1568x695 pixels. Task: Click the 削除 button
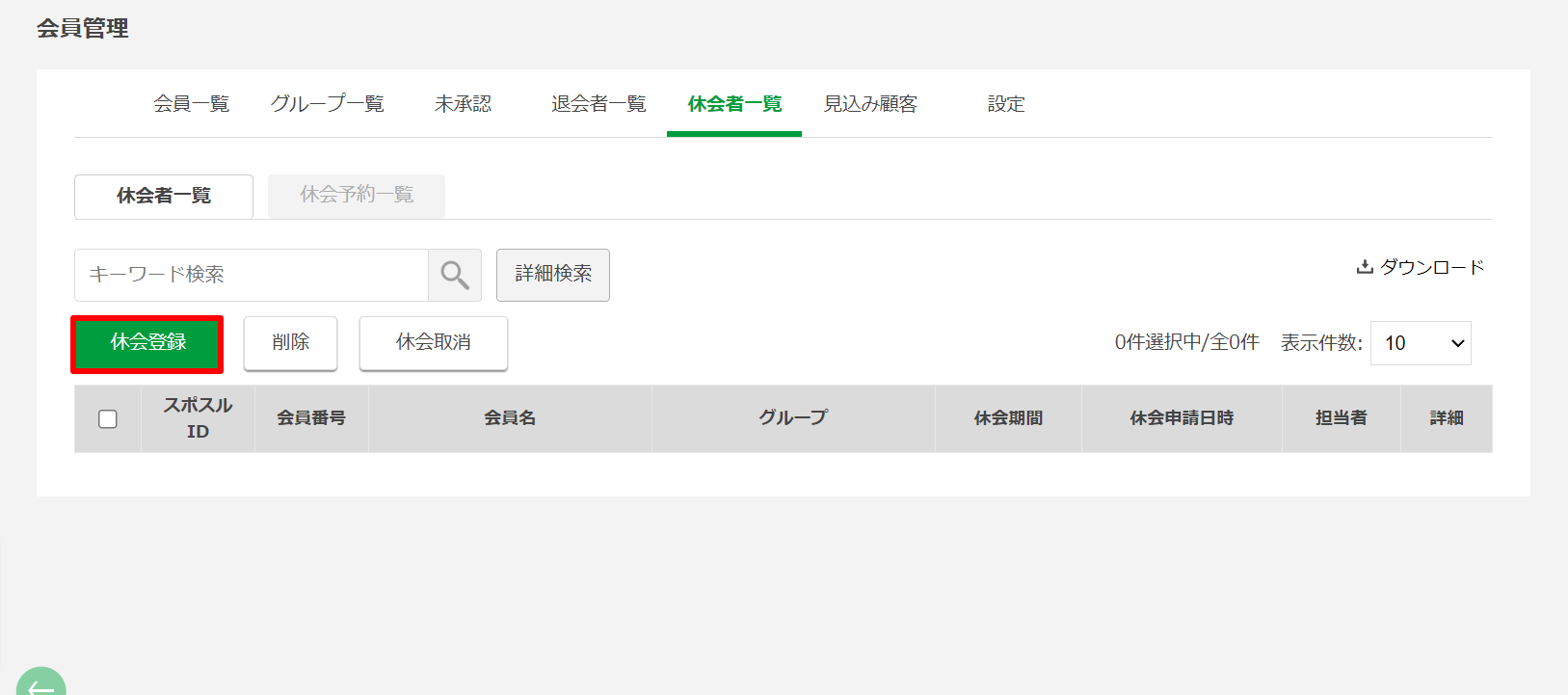[x=290, y=343]
